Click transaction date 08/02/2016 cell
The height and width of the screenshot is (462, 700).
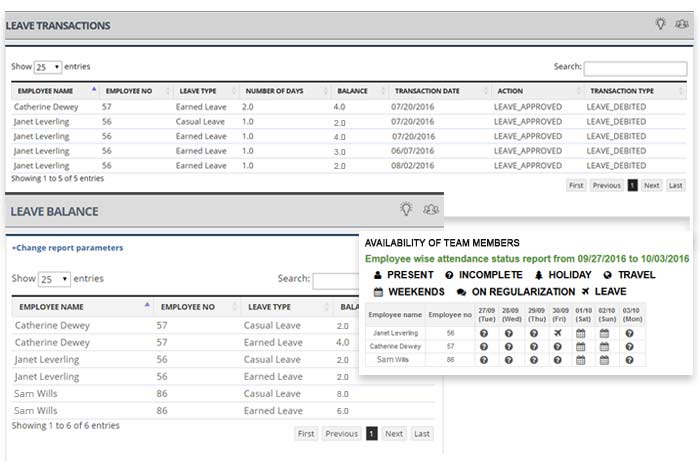coord(412,166)
